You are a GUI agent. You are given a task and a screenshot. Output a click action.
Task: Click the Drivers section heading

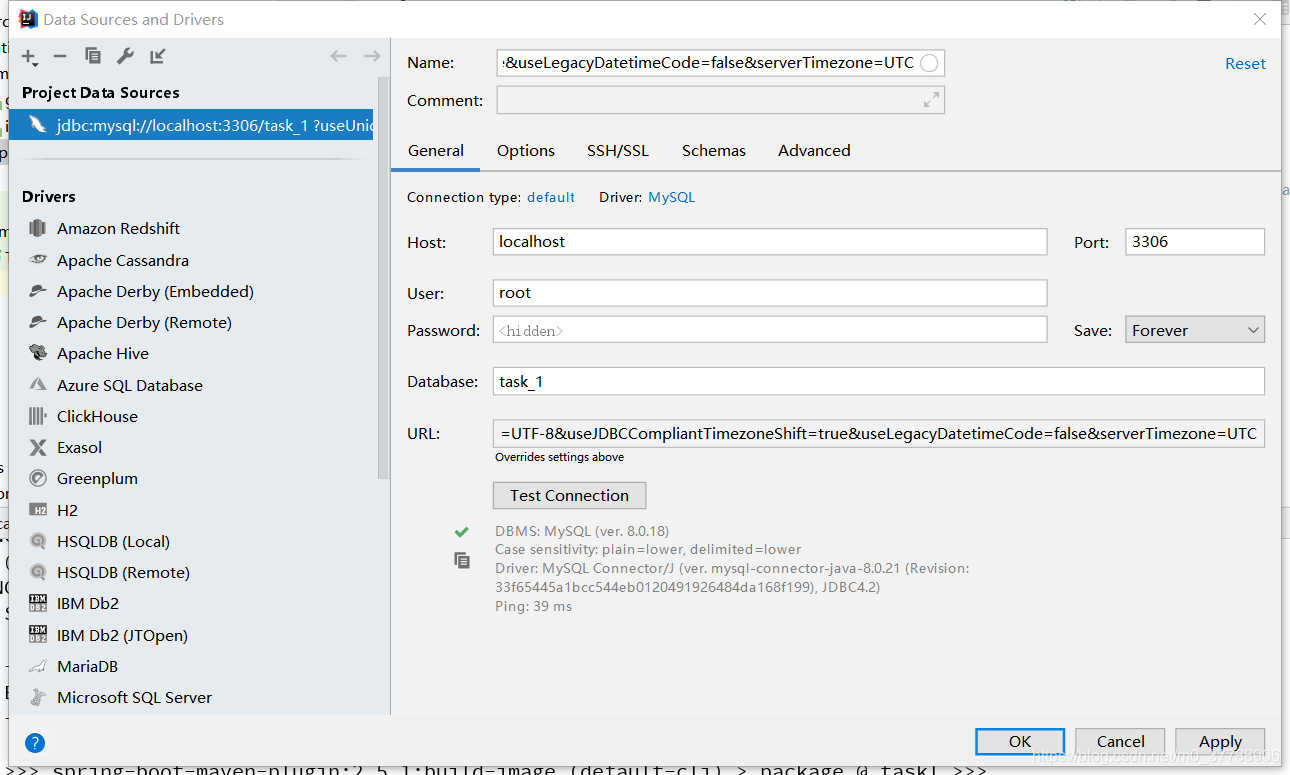[x=49, y=196]
